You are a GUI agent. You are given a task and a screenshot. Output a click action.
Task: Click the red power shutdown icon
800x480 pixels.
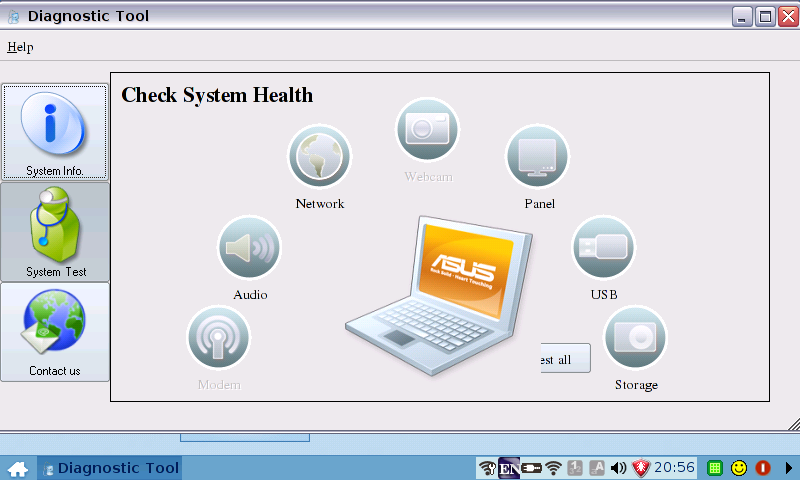point(763,468)
